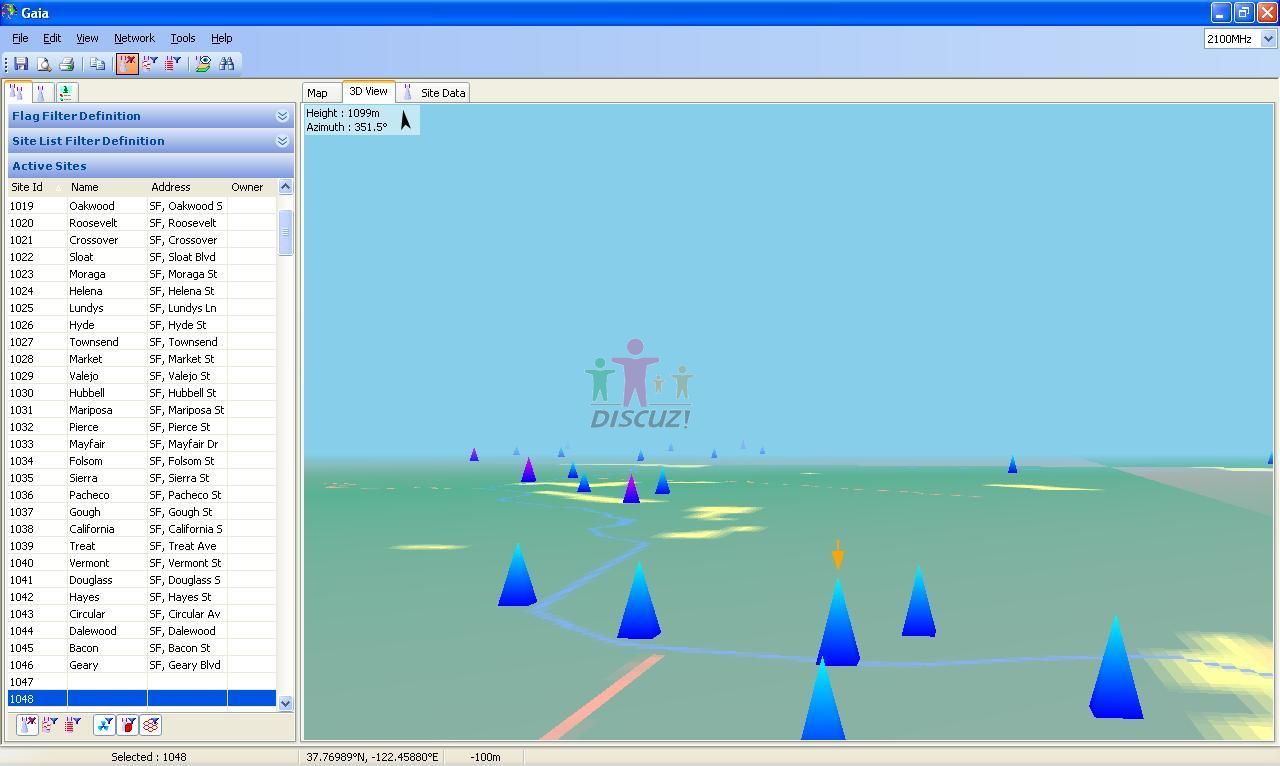Screen dimensions: 1280x766
Task: Click the Save icon in the toolbar
Action: click(21, 64)
